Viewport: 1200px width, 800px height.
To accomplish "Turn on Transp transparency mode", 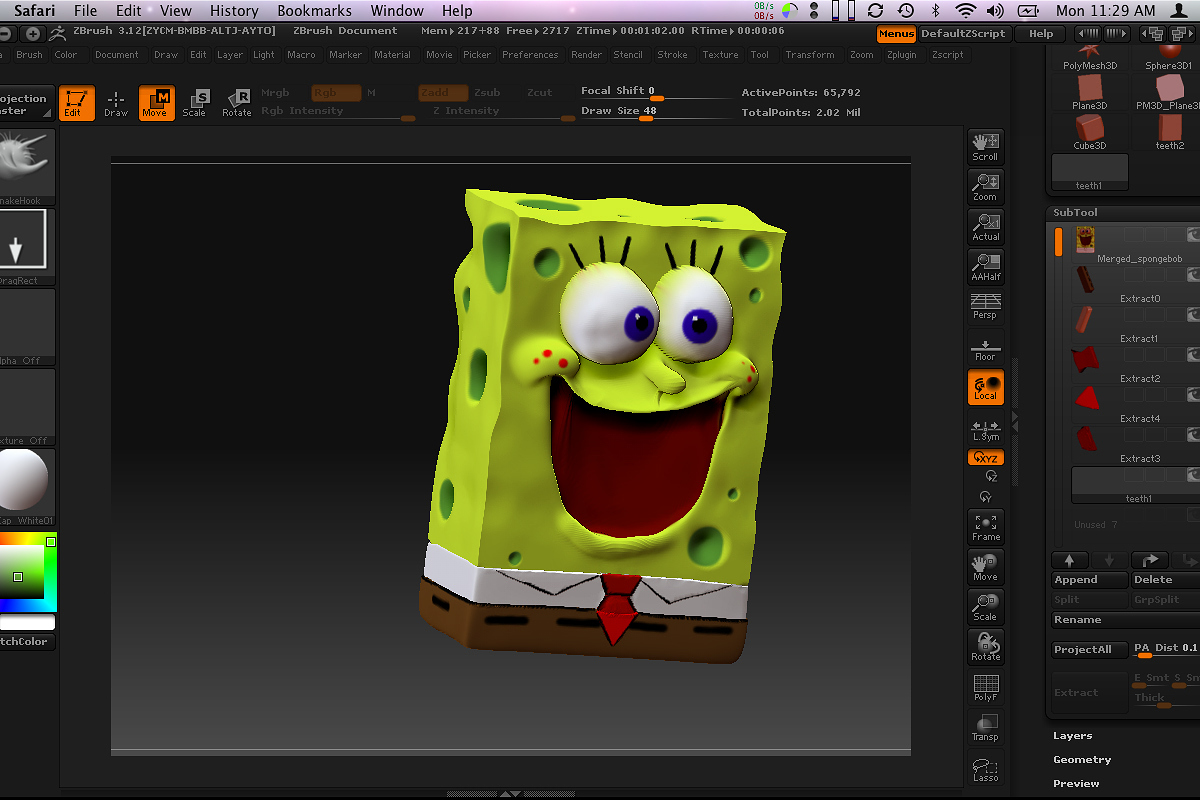I will 985,728.
